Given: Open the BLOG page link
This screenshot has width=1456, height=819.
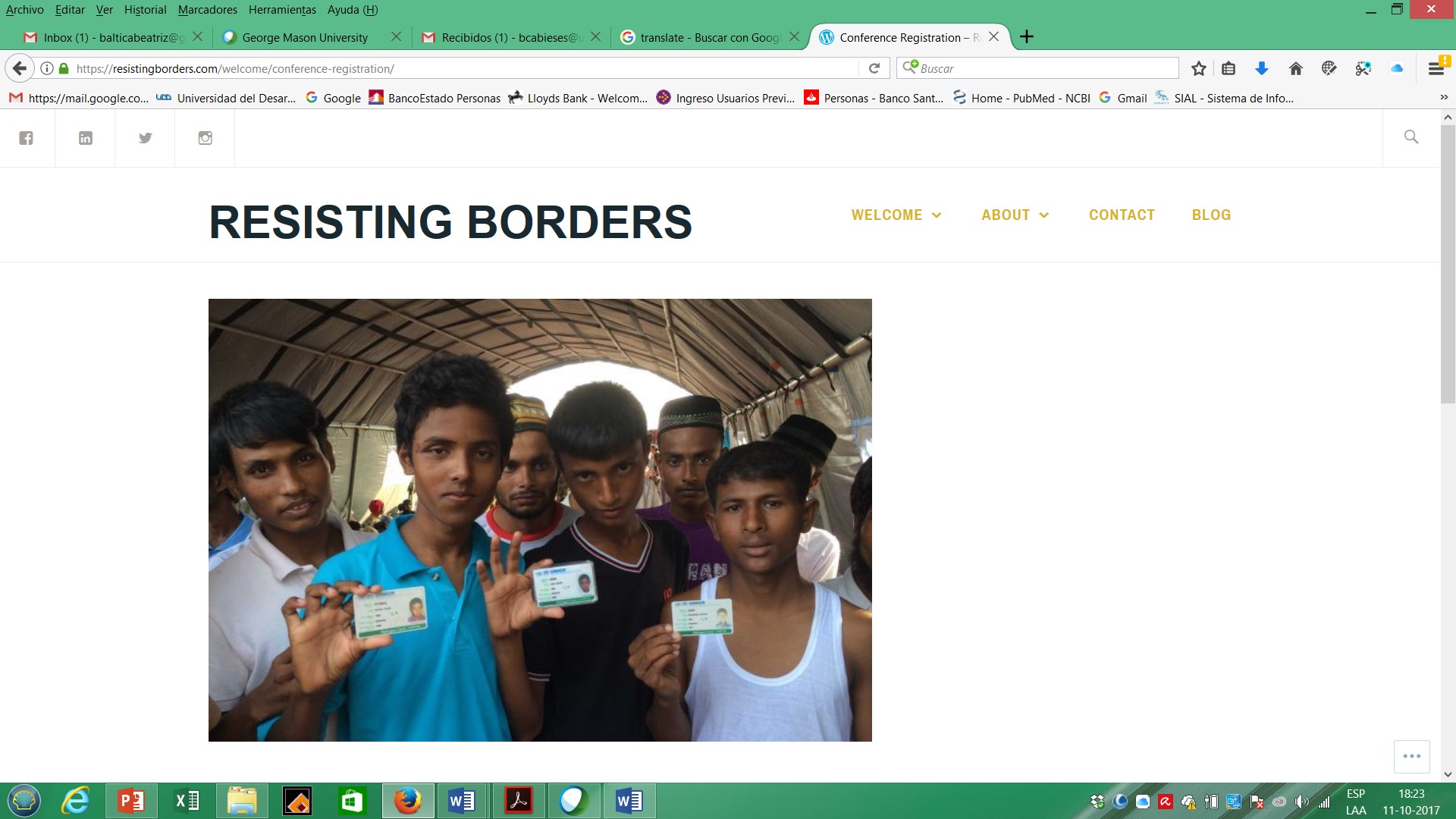Looking at the screenshot, I should (x=1211, y=215).
